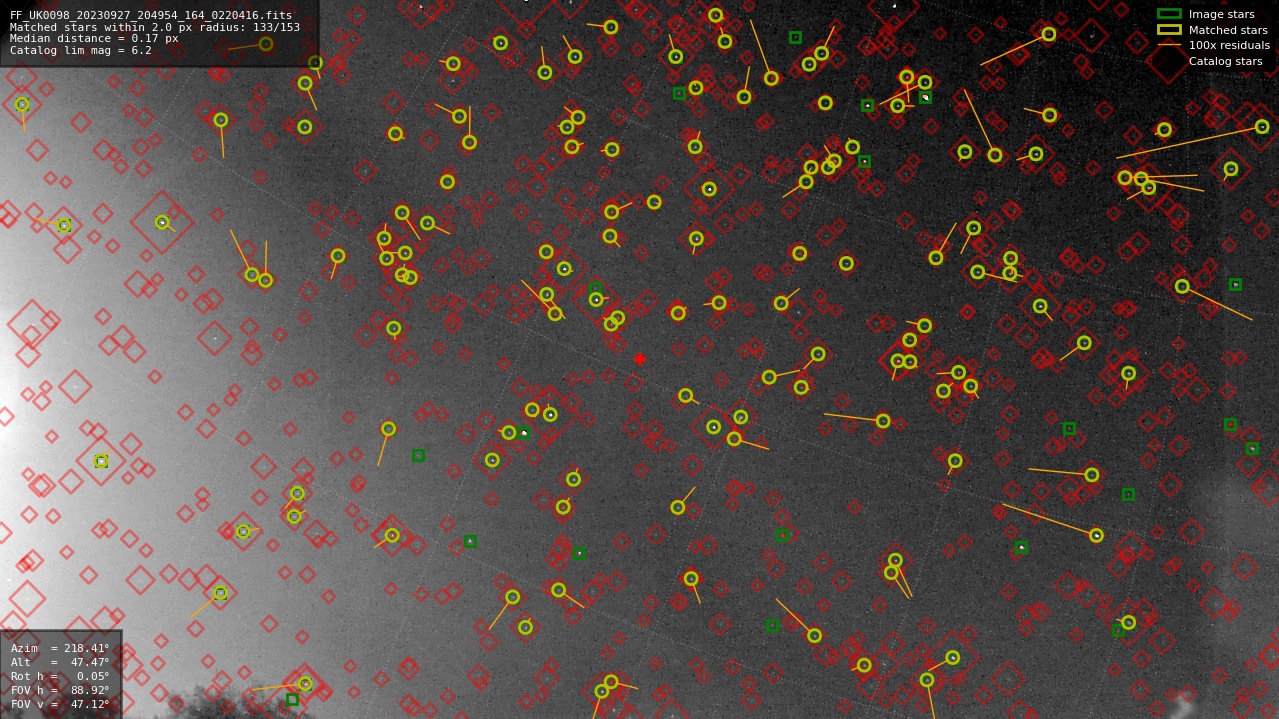Viewport: 1279px width, 719px height.
Task: Click the yellow Matched stars legend square
Action: [1169, 30]
